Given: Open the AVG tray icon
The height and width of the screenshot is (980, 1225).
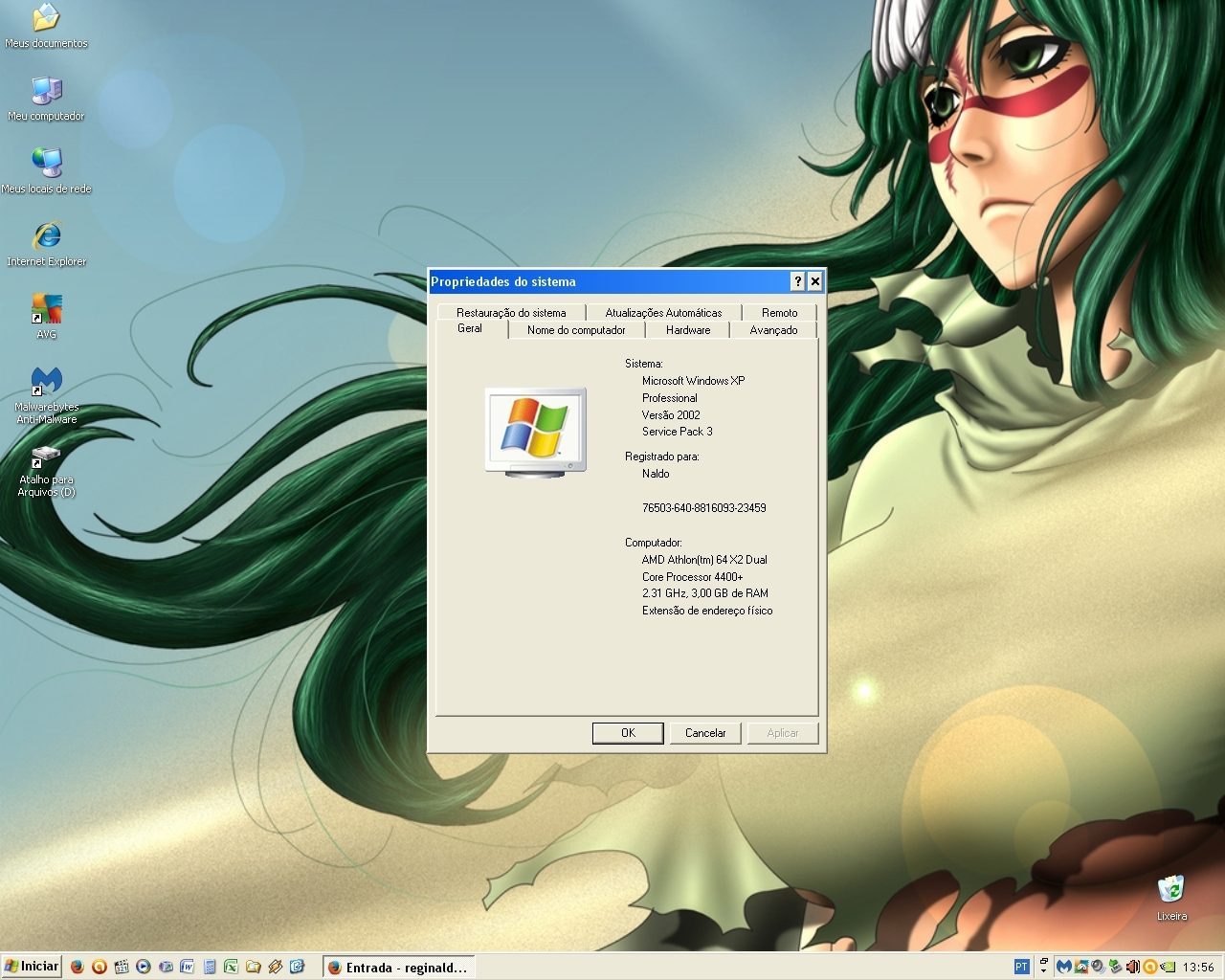Looking at the screenshot, I should pos(1081,967).
